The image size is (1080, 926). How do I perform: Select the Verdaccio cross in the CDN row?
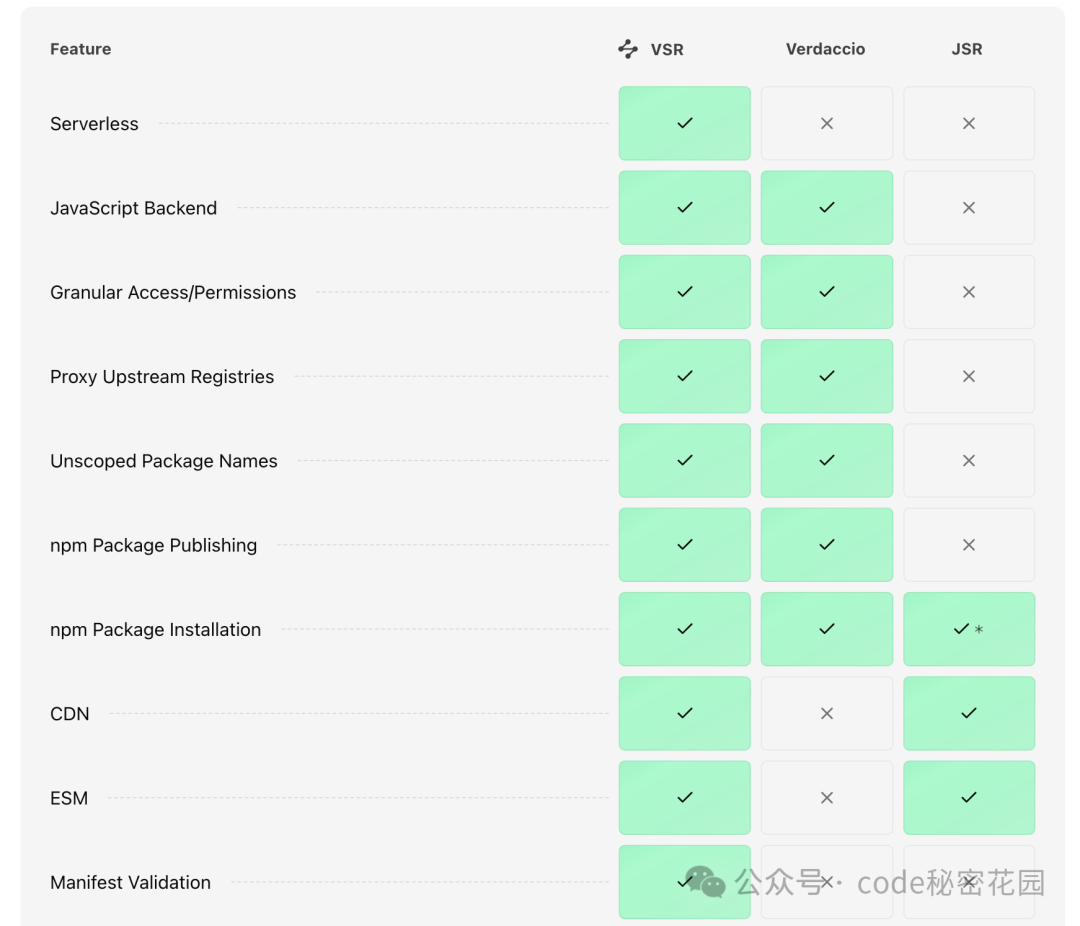coord(827,713)
